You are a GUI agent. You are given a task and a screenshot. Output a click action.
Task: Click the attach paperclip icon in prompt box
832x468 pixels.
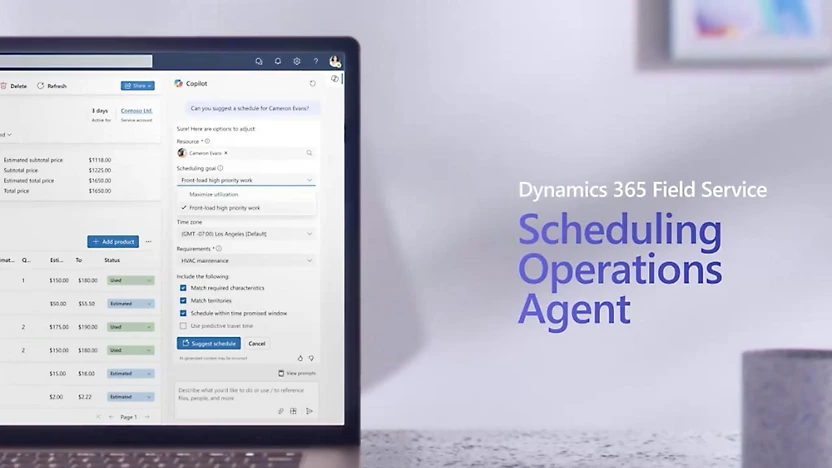pos(281,411)
